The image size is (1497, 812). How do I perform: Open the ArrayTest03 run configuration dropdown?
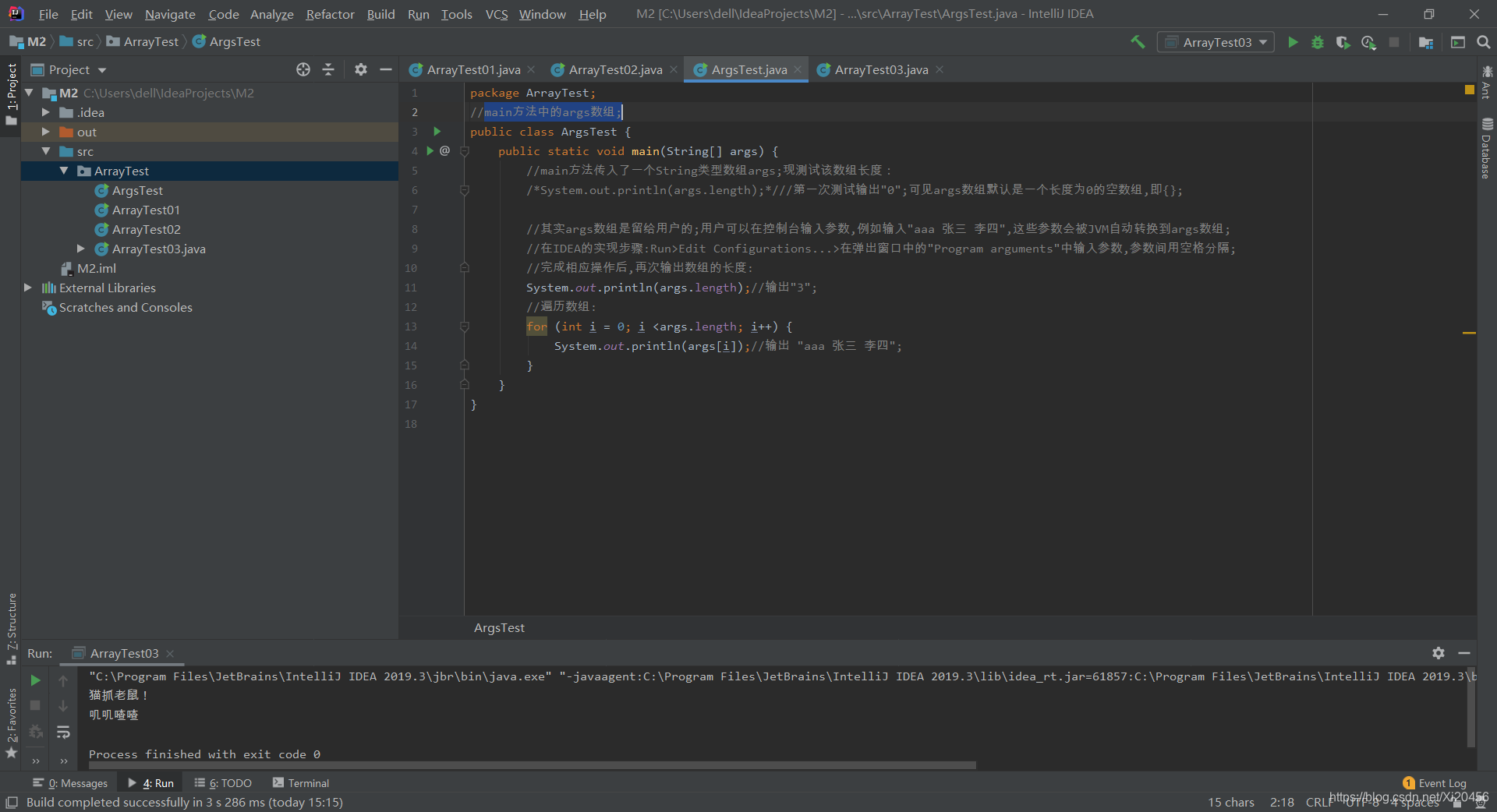1216,42
